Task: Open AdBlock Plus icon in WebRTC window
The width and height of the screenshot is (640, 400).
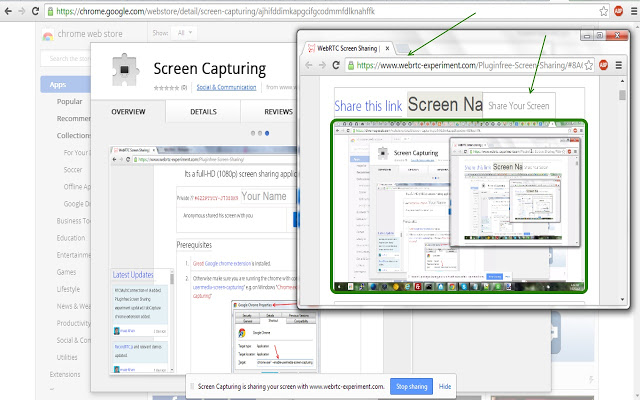Action: pyautogui.click(x=603, y=65)
